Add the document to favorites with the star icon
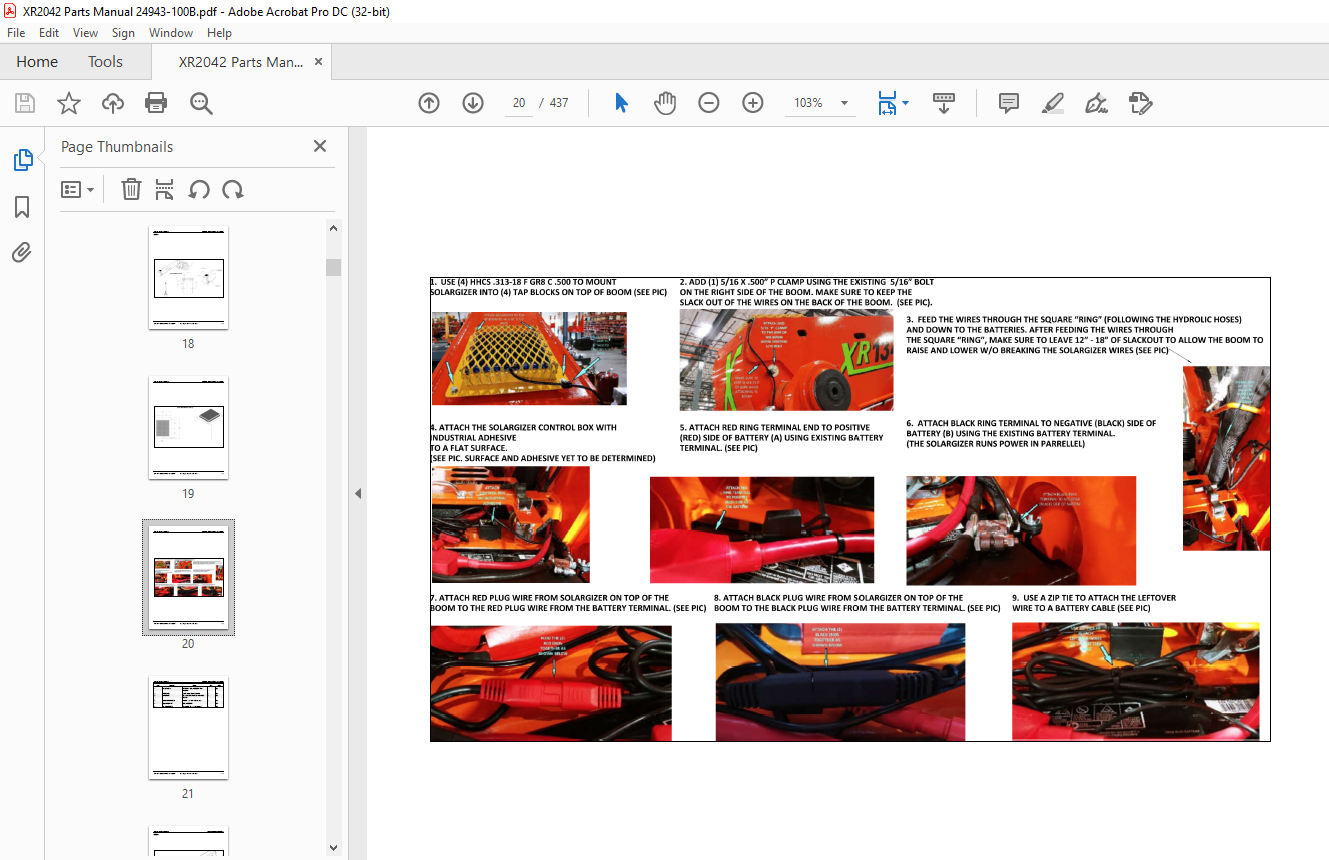Viewport: 1329px width, 860px height. (69, 103)
